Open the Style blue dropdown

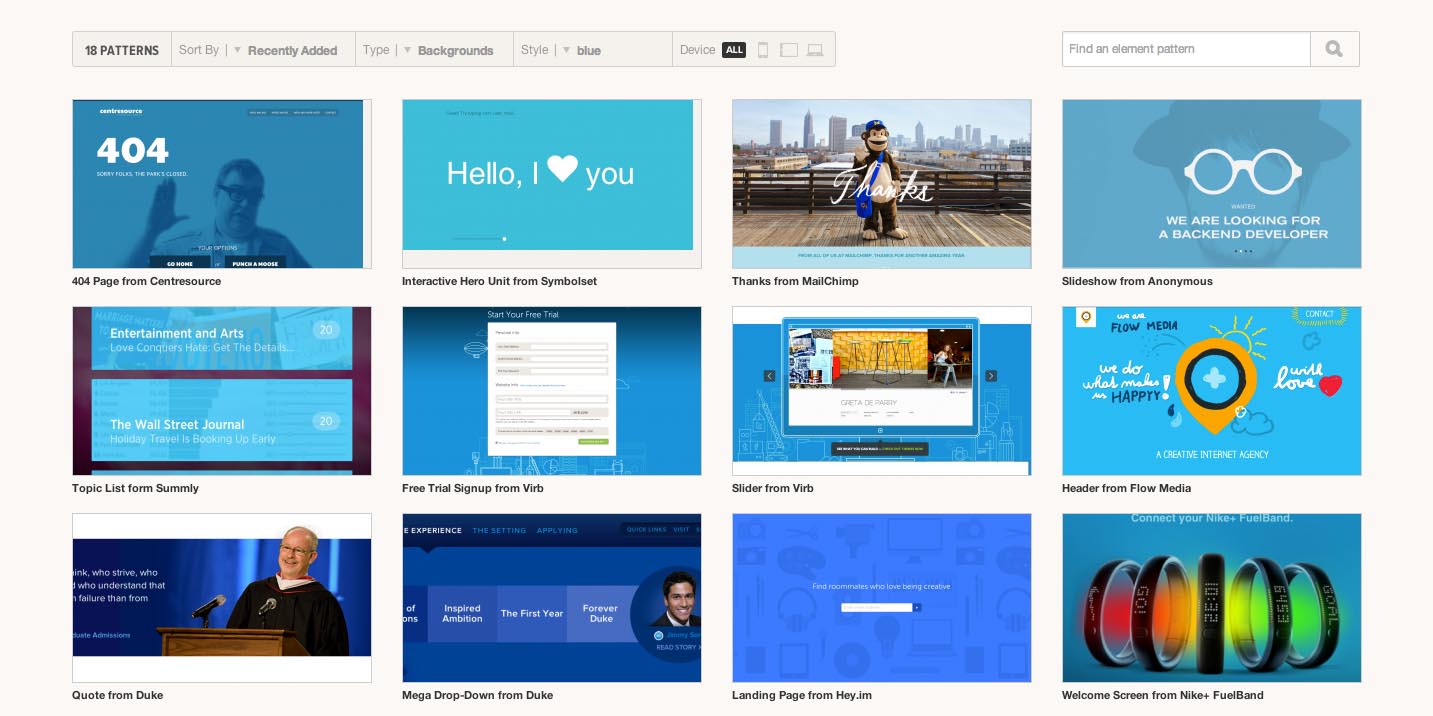pos(592,50)
